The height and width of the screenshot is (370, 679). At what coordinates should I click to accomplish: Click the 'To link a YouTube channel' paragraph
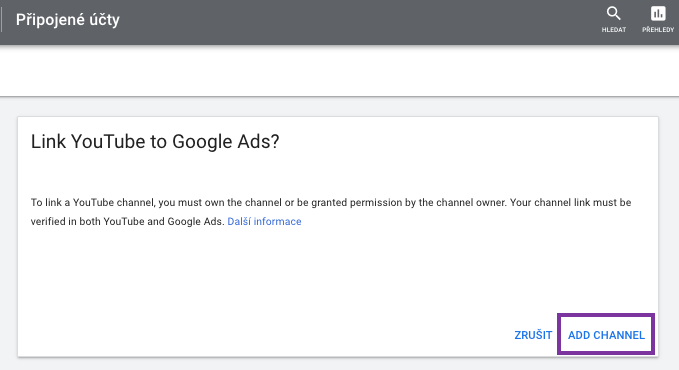(331, 212)
